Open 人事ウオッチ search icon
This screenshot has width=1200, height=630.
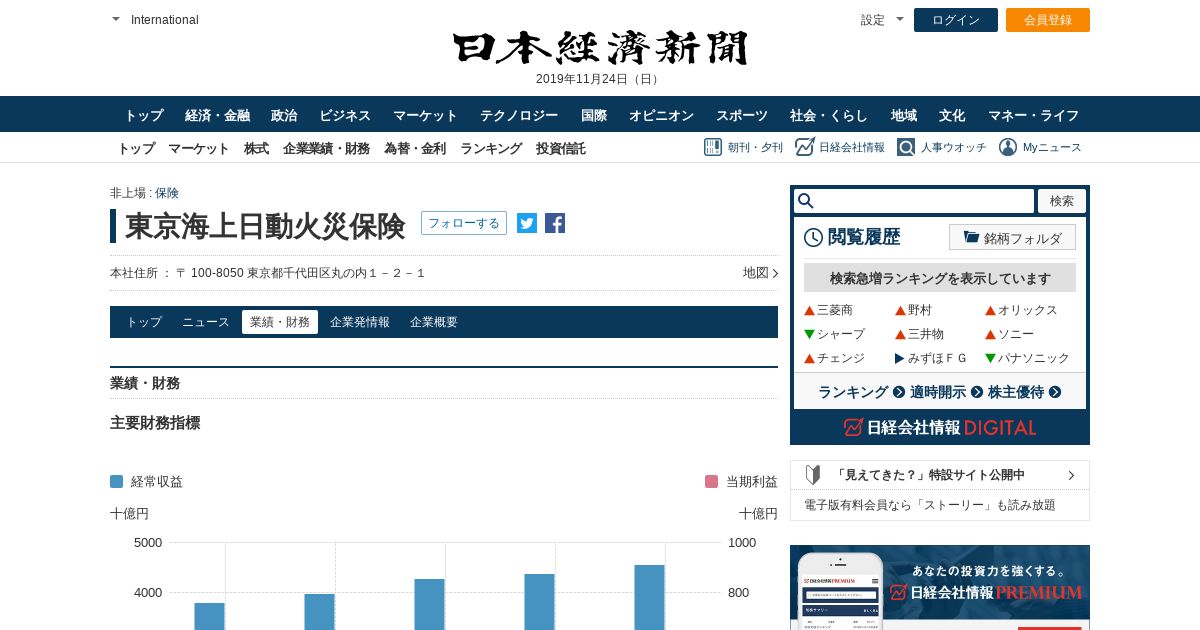pyautogui.click(x=906, y=147)
